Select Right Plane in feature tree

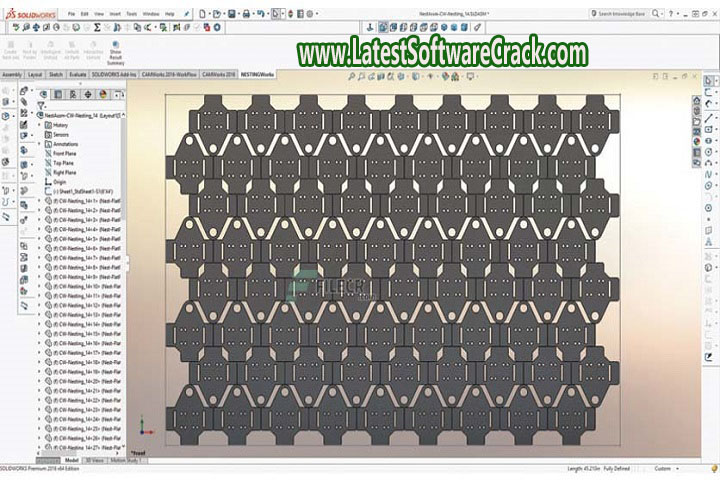click(x=60, y=173)
